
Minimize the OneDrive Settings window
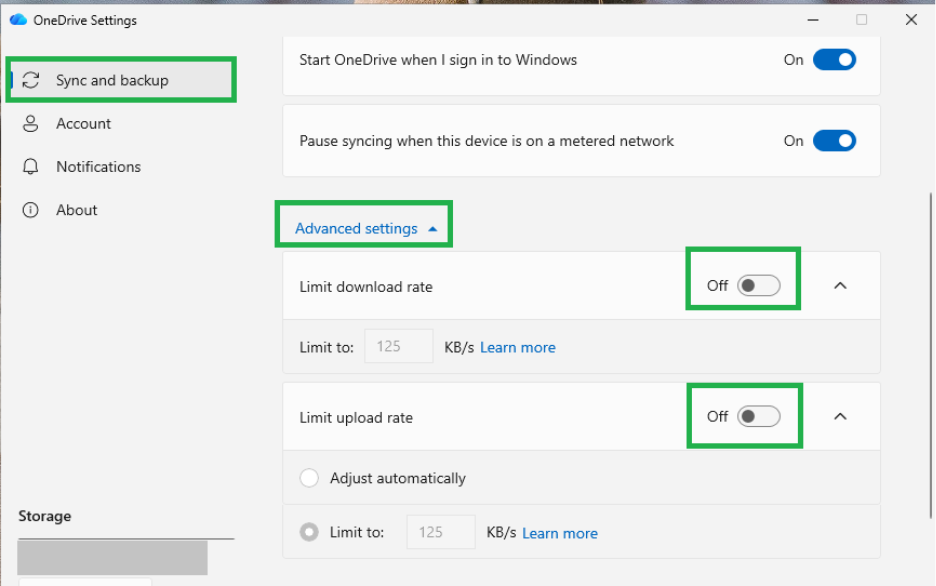(812, 20)
